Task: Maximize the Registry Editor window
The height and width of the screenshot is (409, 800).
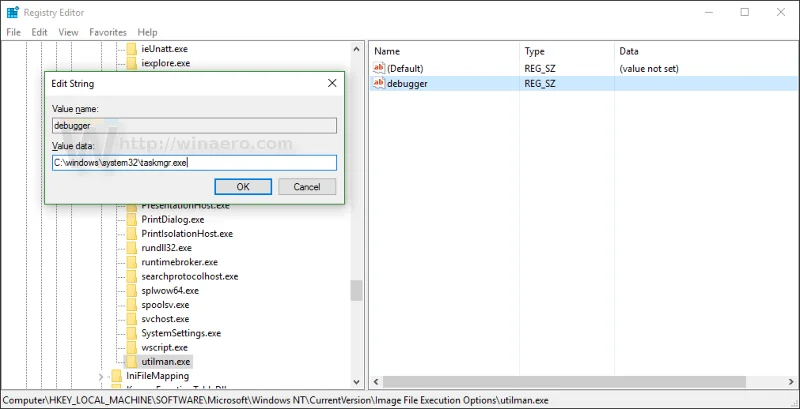Action: pos(744,12)
